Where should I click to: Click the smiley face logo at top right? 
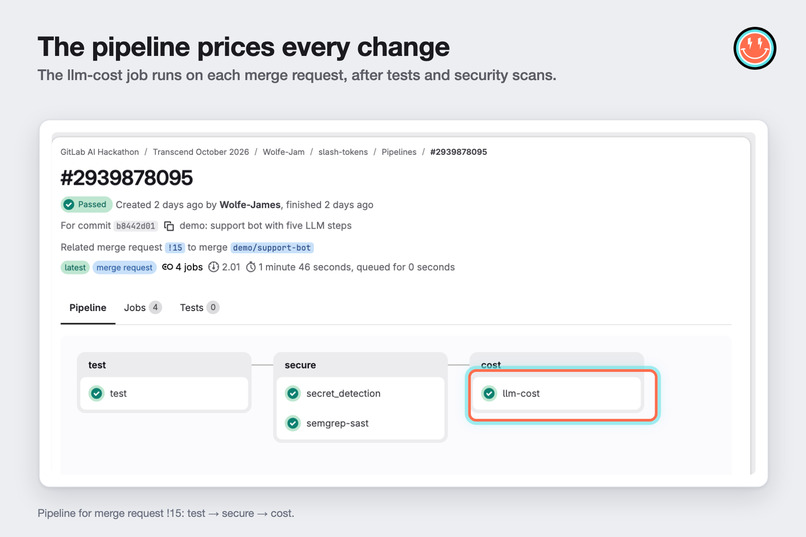(755, 48)
